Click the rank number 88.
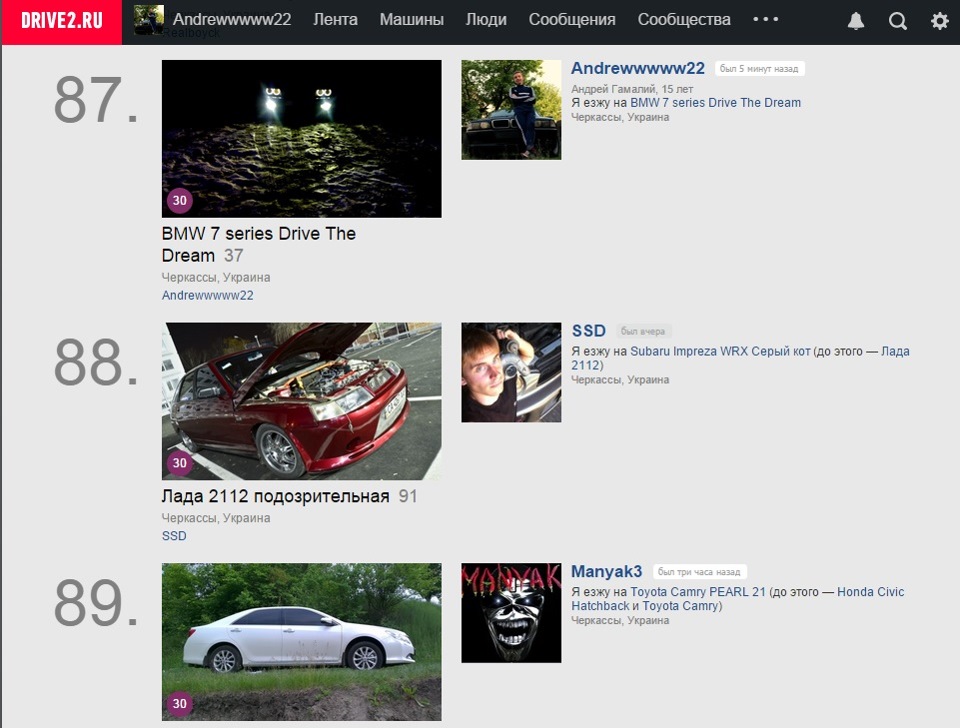Image resolution: width=960 pixels, height=728 pixels. (96, 362)
